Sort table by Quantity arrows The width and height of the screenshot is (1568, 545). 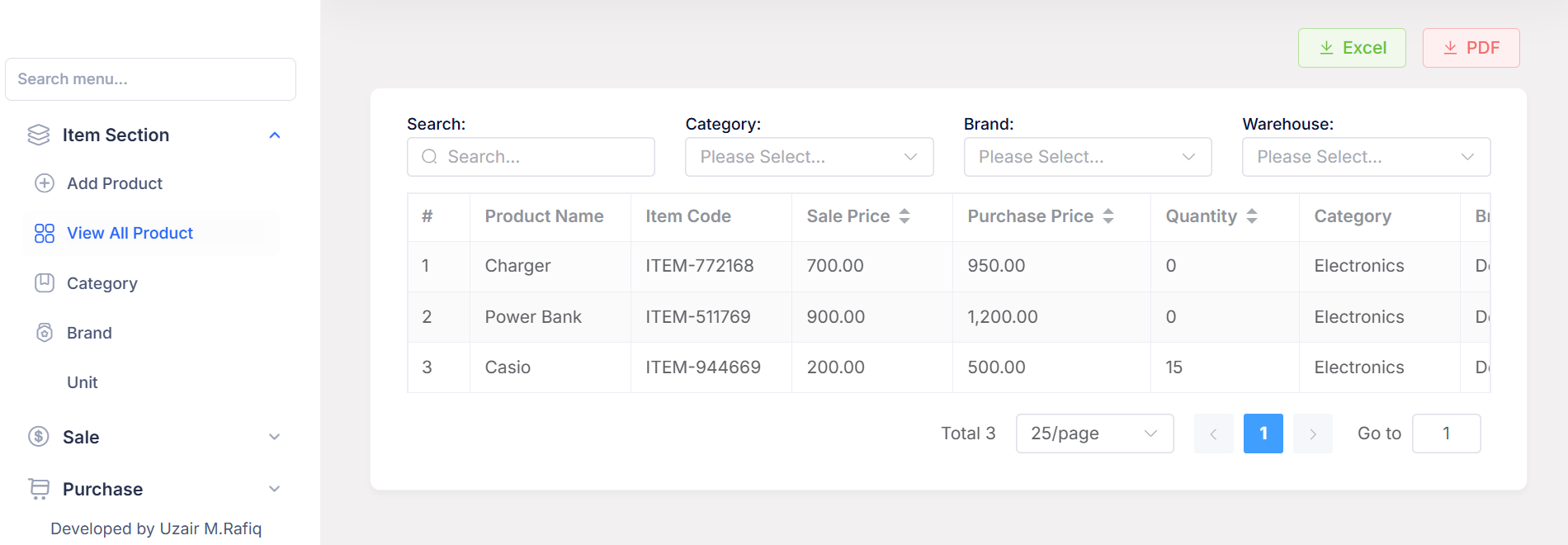tap(1252, 216)
